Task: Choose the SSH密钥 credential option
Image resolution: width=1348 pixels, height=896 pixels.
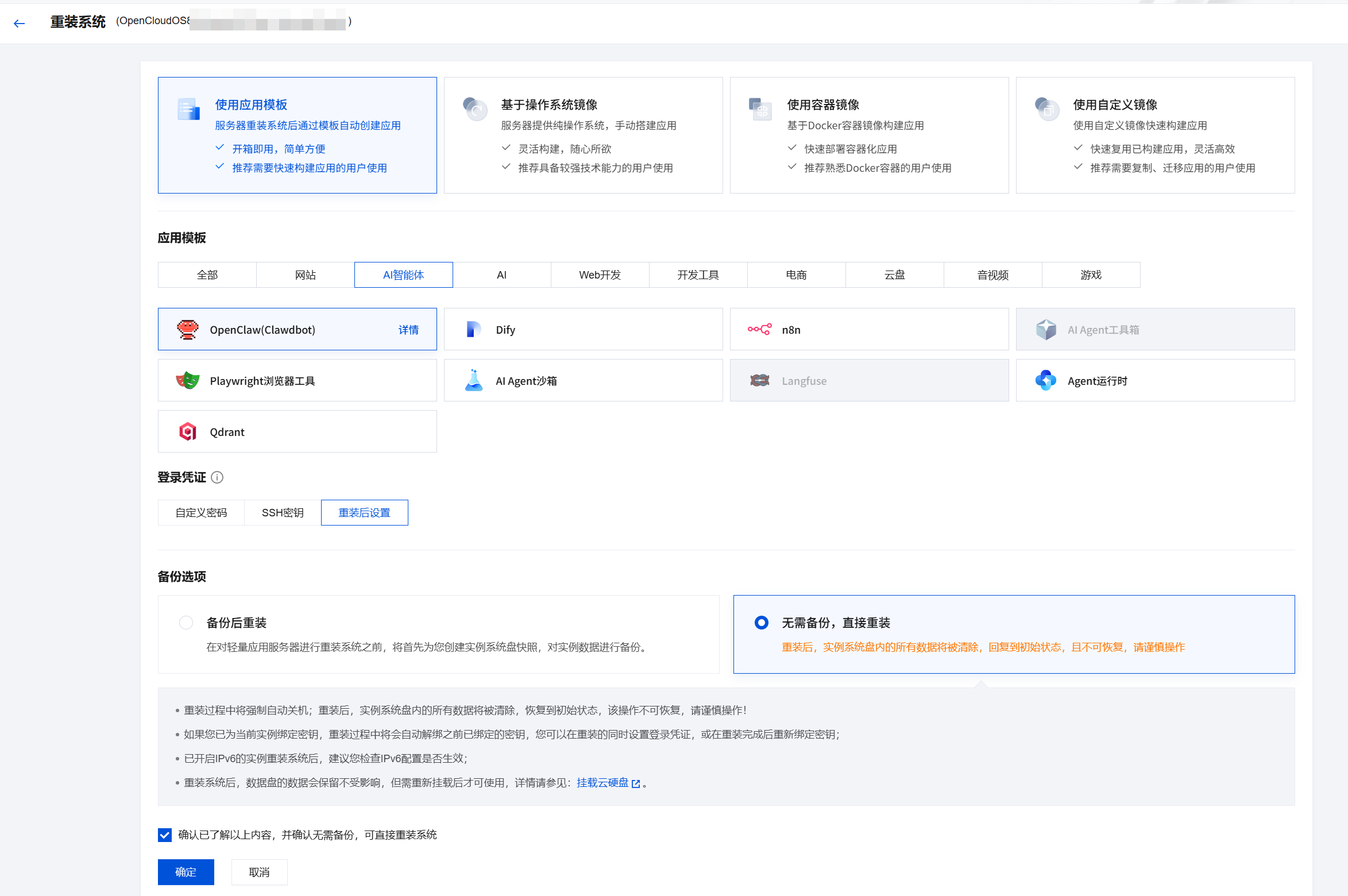Action: 282,513
